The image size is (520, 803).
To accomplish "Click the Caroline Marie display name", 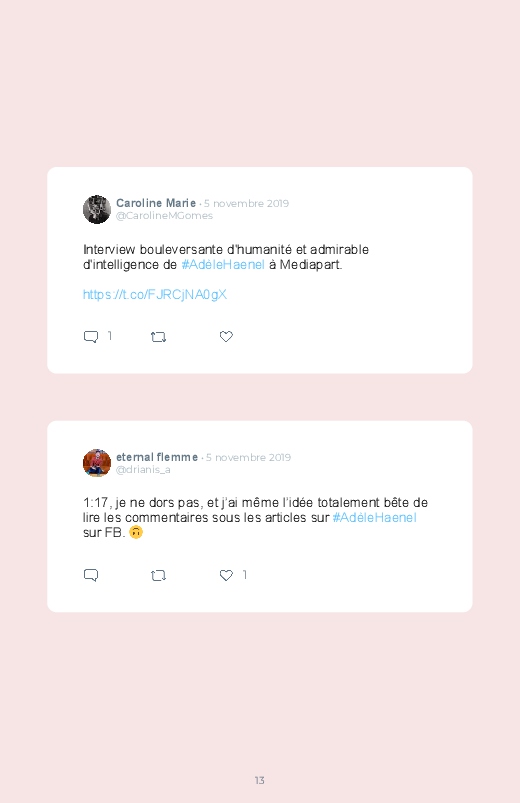I will point(156,203).
